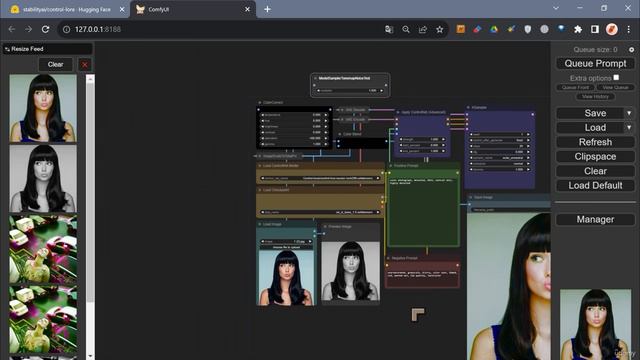Viewport: 640px width, 360px height.
Task: Click the Queue Front button
Action: [x=575, y=87]
